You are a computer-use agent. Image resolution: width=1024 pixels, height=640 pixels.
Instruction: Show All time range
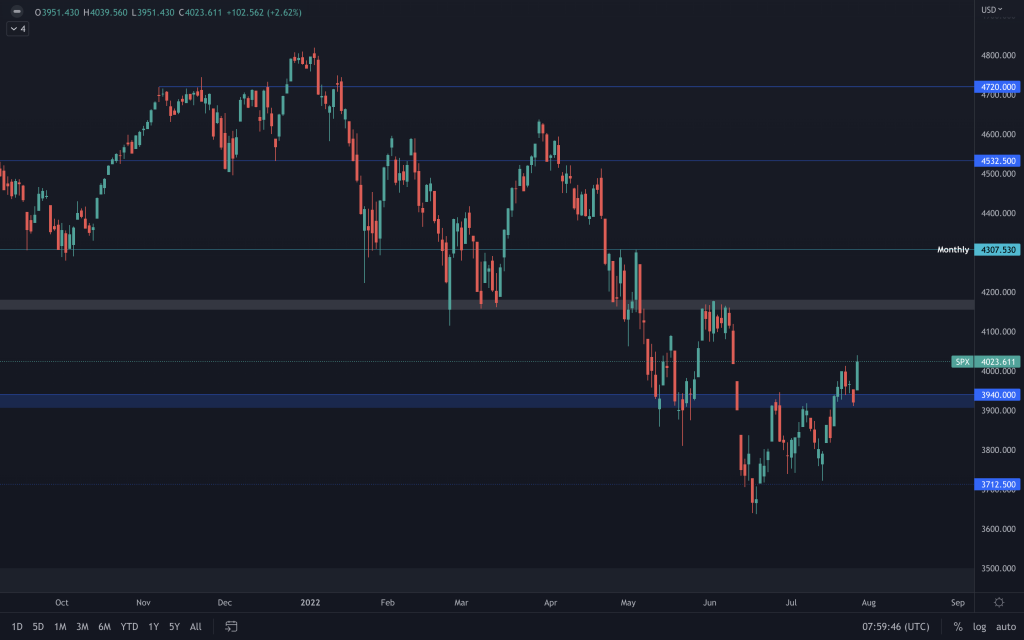tap(195, 627)
